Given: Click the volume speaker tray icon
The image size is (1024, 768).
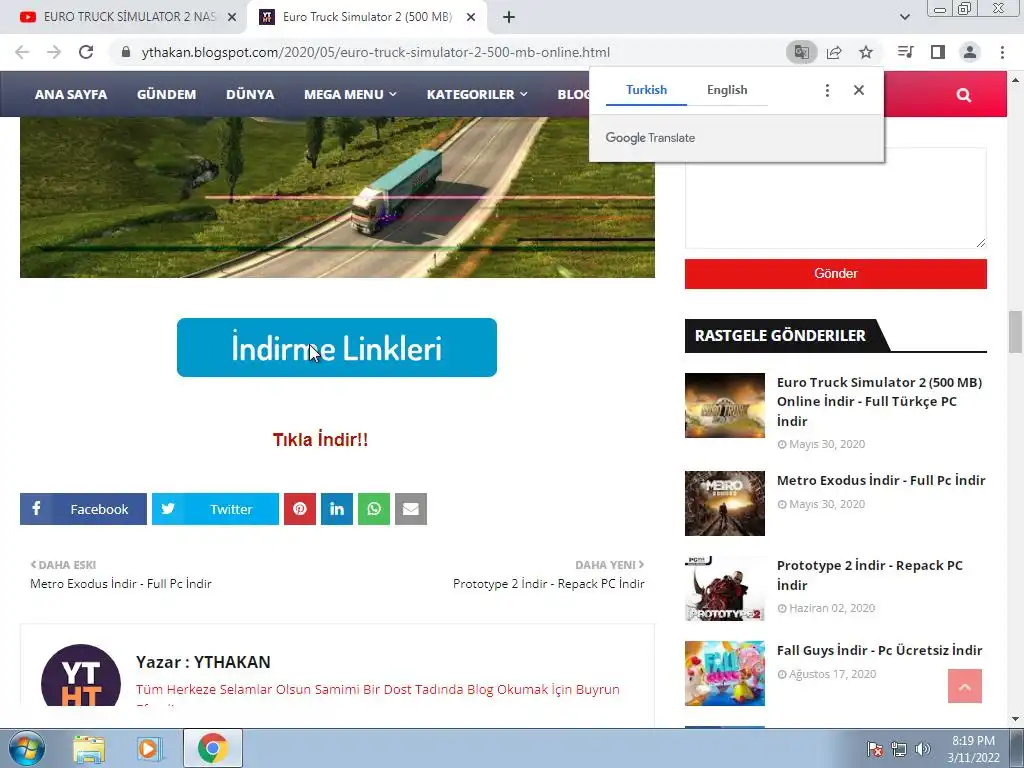Looking at the screenshot, I should (922, 749).
